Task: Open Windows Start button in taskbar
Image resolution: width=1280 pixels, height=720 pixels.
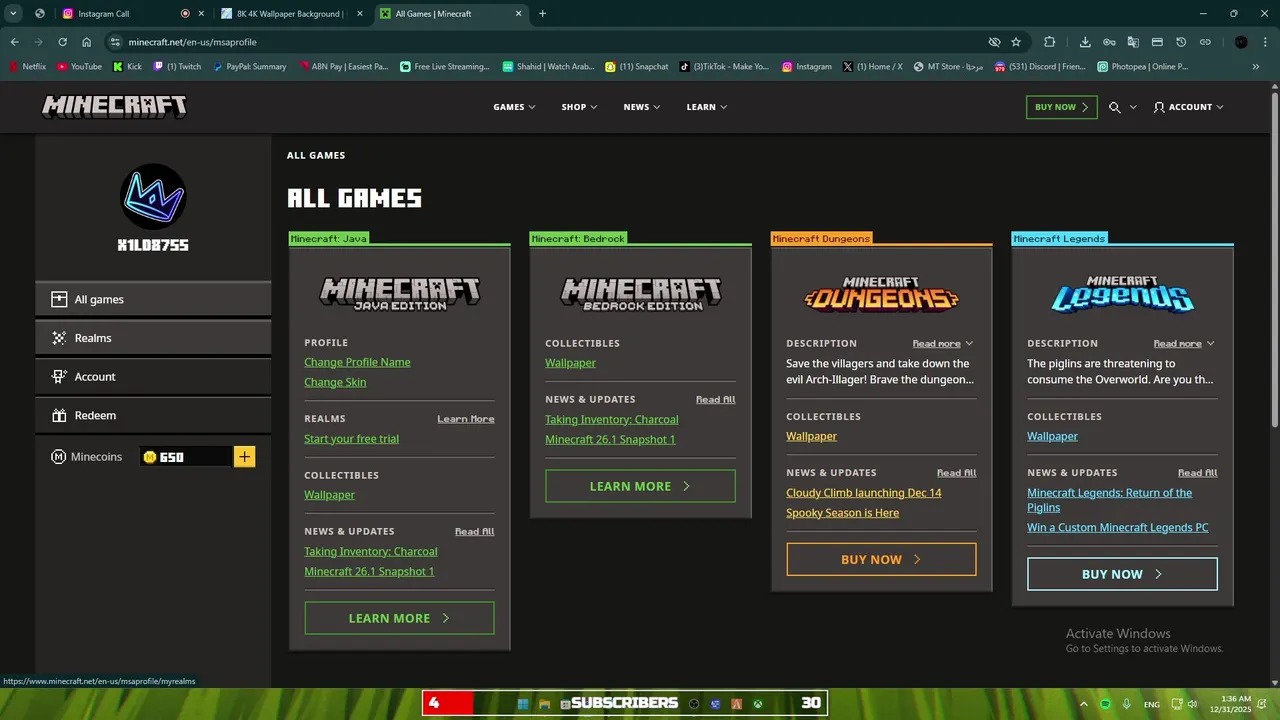Action: coord(523,703)
